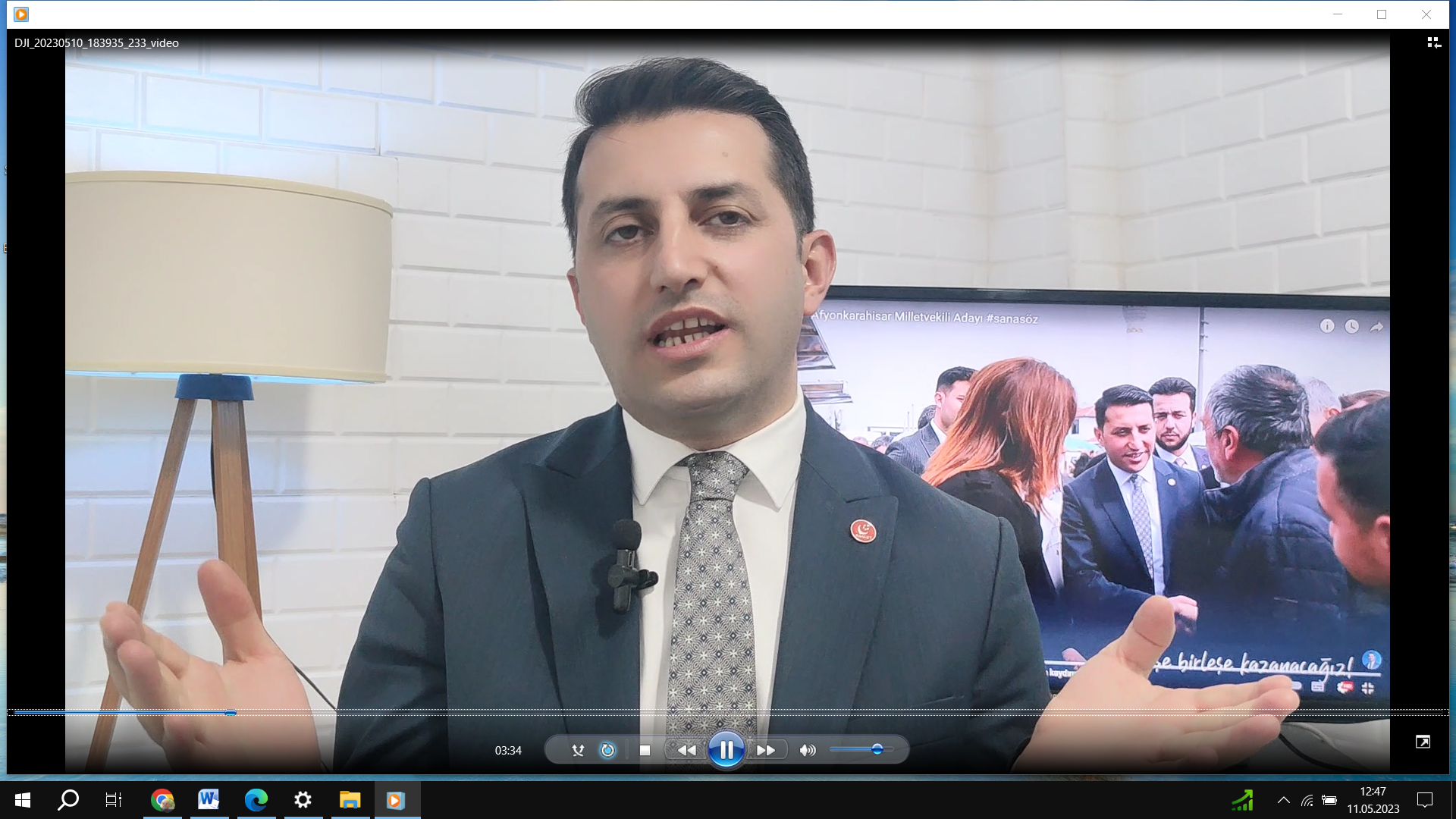Adjust the volume slider
The image size is (1456, 819).
click(877, 749)
